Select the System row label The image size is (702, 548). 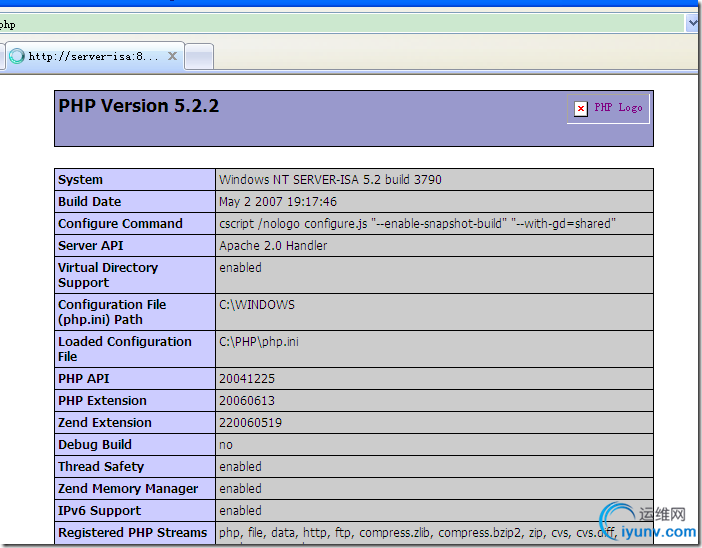click(x=81, y=180)
